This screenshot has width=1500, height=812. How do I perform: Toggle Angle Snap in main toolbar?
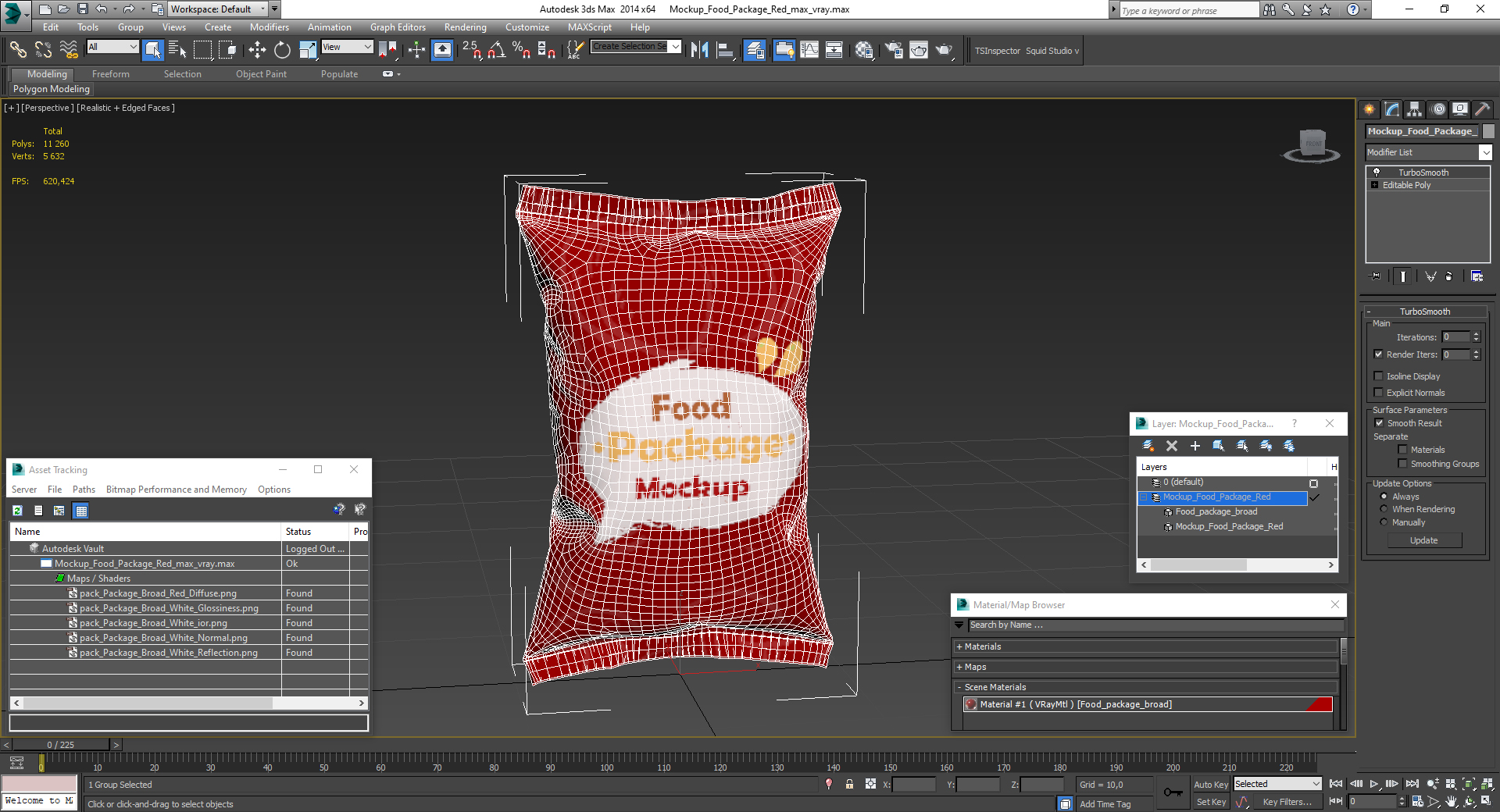point(496,51)
